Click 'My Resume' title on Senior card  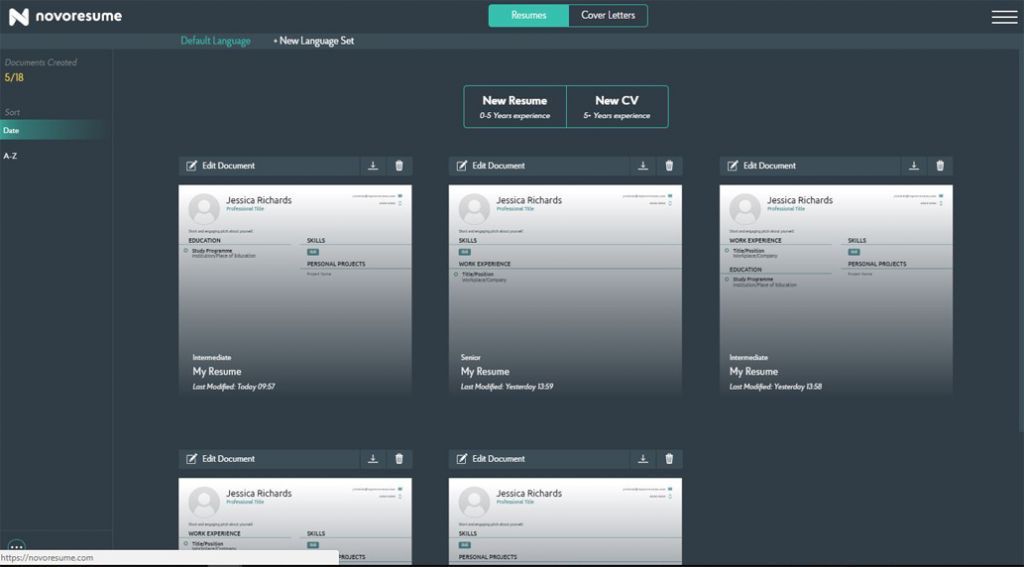tap(485, 372)
